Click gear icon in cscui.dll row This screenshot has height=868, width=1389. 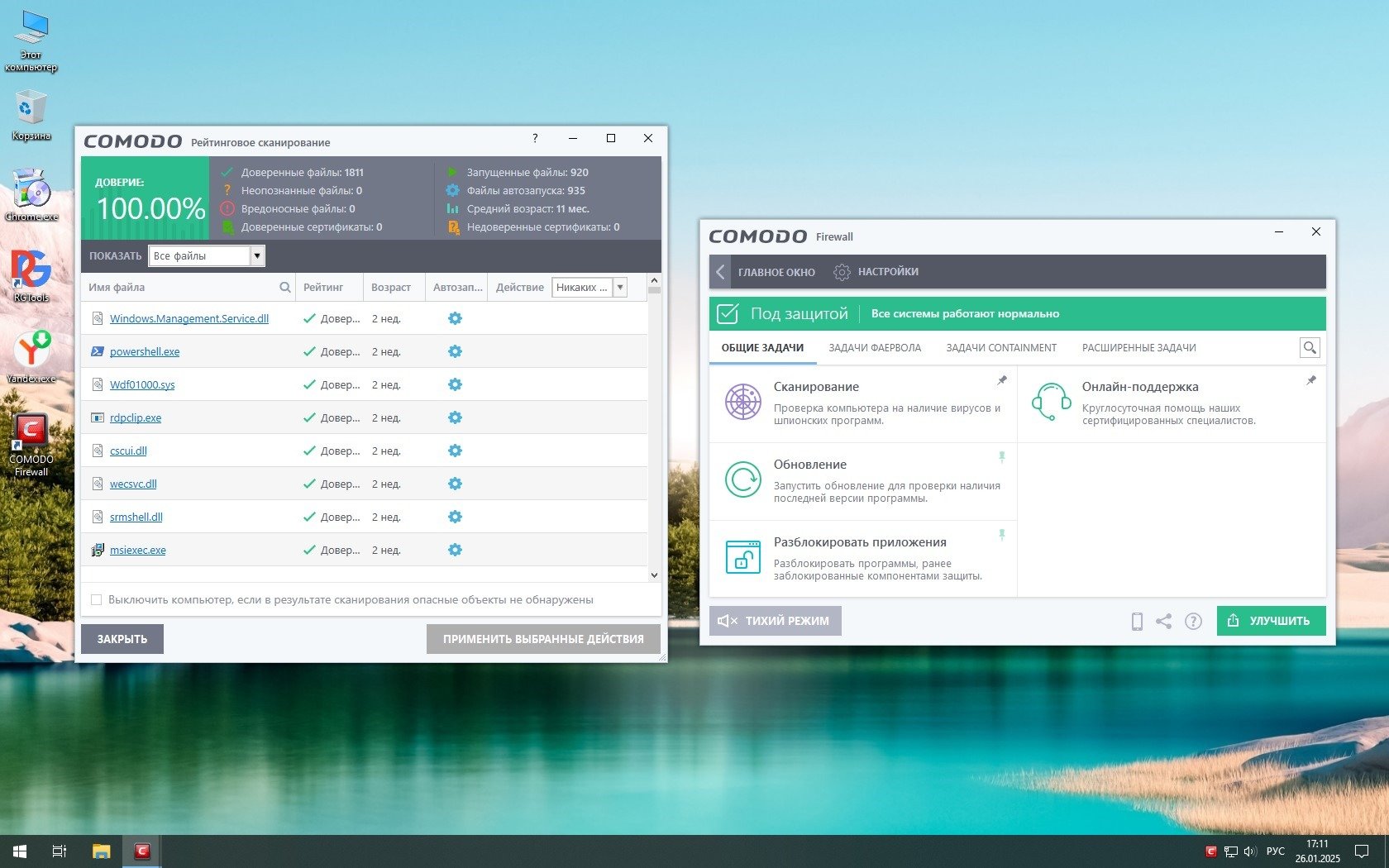[x=455, y=451]
